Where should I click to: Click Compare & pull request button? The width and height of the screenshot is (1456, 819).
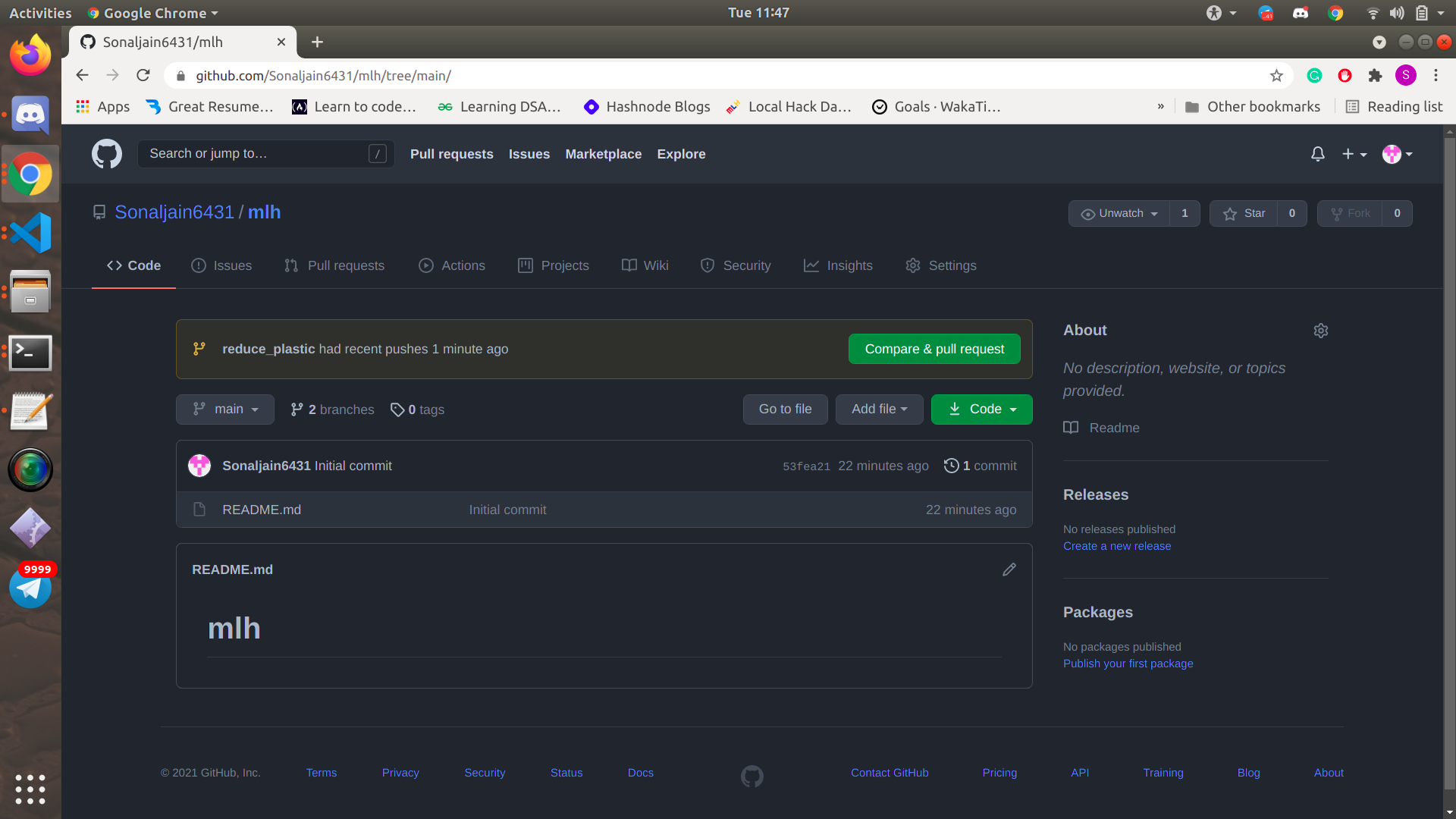934,349
